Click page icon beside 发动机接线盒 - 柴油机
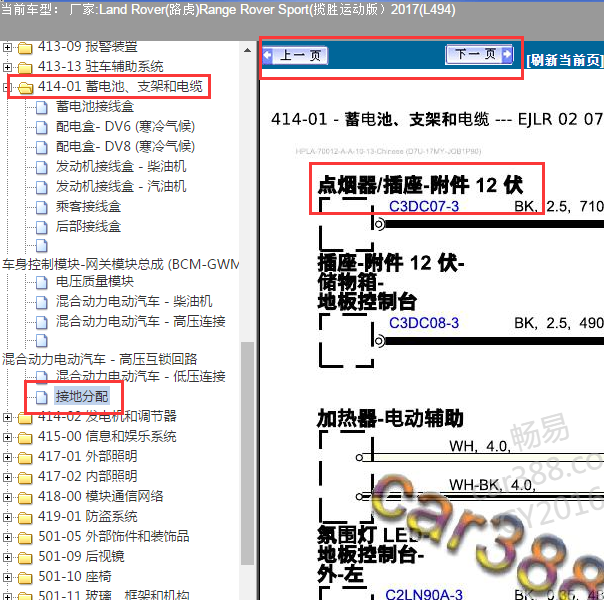This screenshot has height=600, width=604. [x=42, y=168]
